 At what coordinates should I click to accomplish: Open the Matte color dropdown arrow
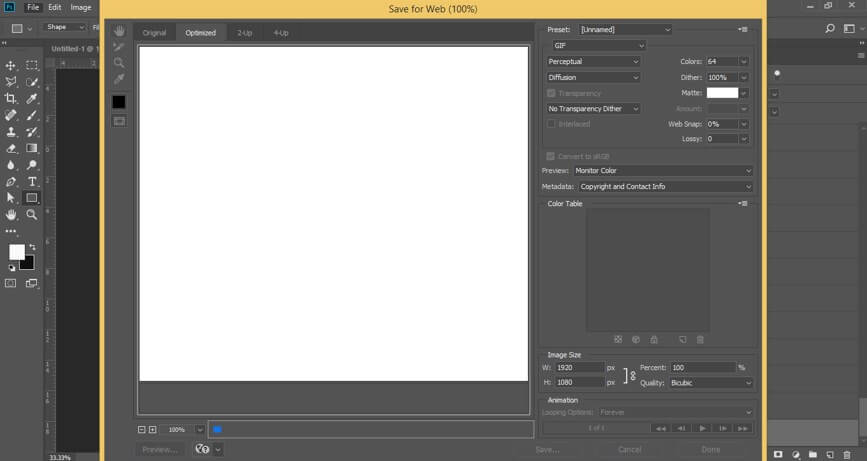744,93
